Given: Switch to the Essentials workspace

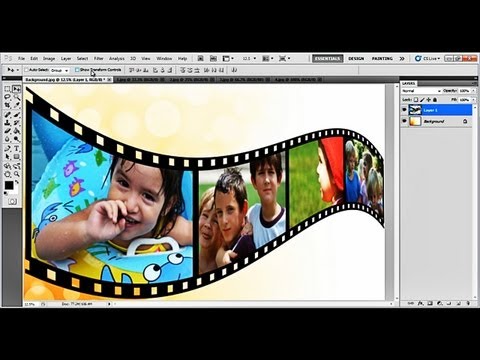Looking at the screenshot, I should [328, 58].
